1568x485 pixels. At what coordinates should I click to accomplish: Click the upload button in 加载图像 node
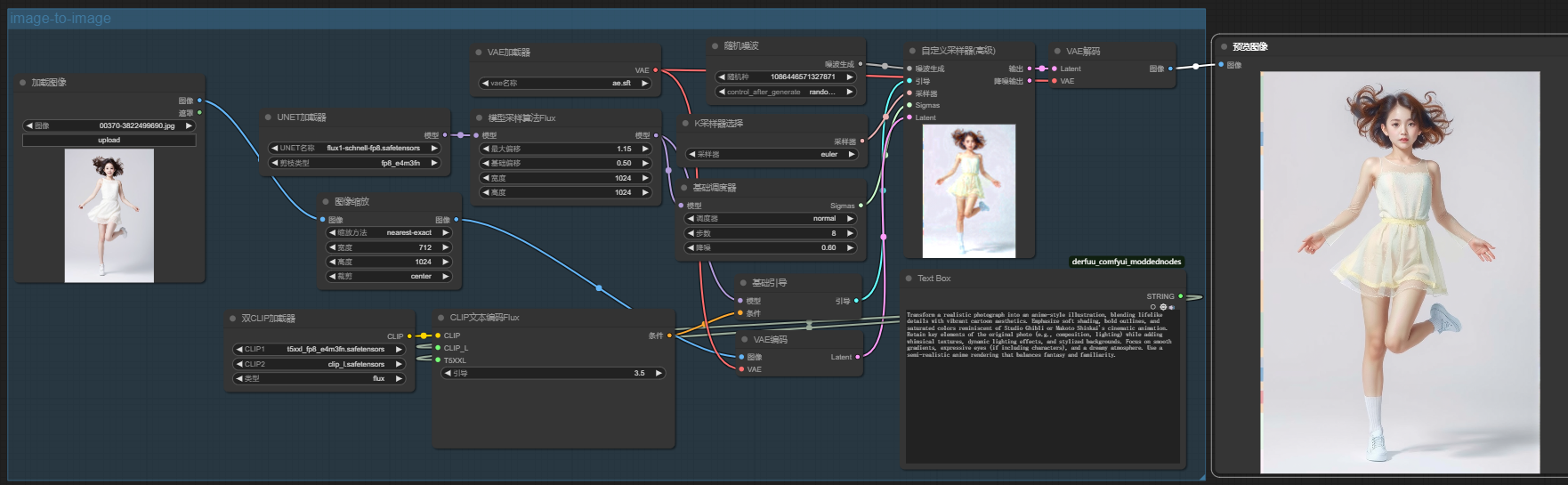[109, 141]
